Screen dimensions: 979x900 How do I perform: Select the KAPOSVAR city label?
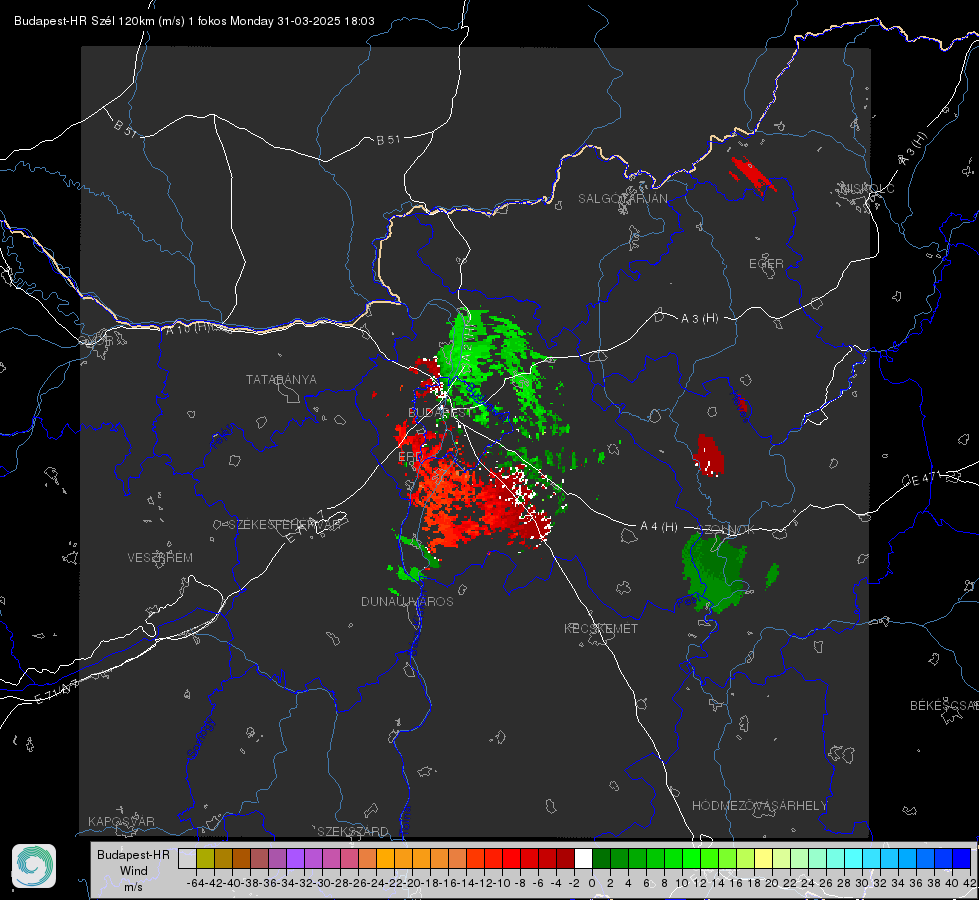pos(121,821)
